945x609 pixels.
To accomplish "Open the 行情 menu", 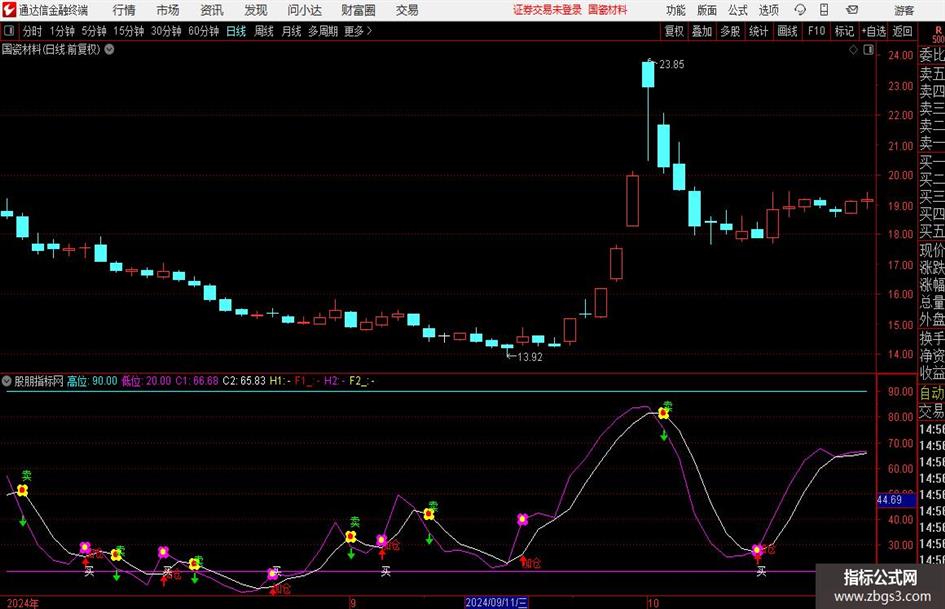I will [124, 10].
